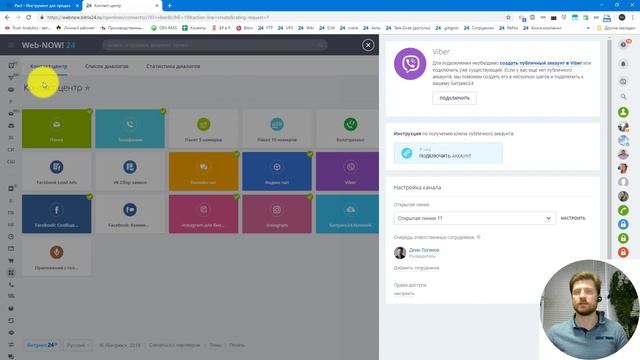Click the Bitrix24 logo in footer
Image resolution: width=640 pixels, height=360 pixels.
pyautogui.click(x=42, y=345)
